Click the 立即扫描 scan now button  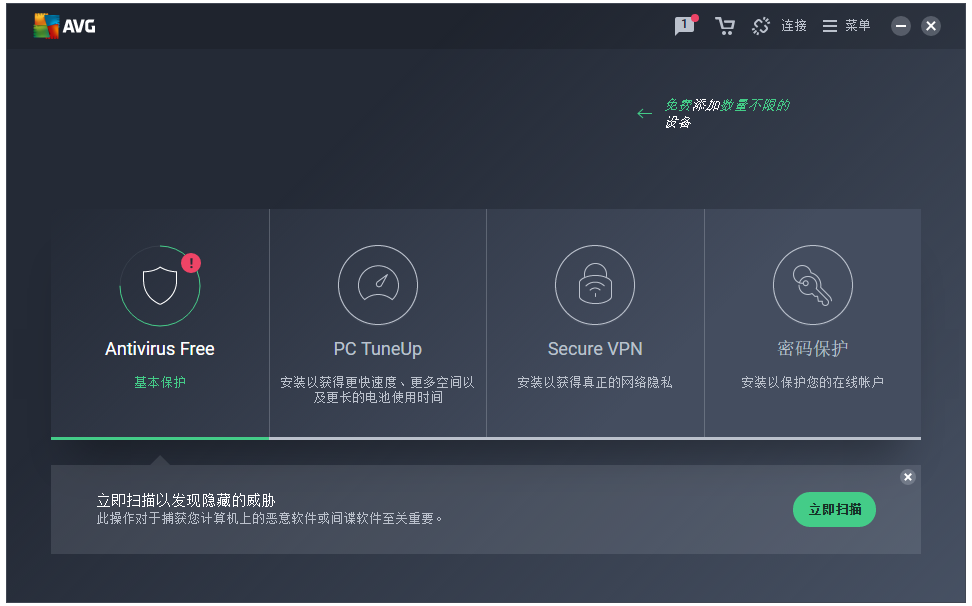pos(834,509)
